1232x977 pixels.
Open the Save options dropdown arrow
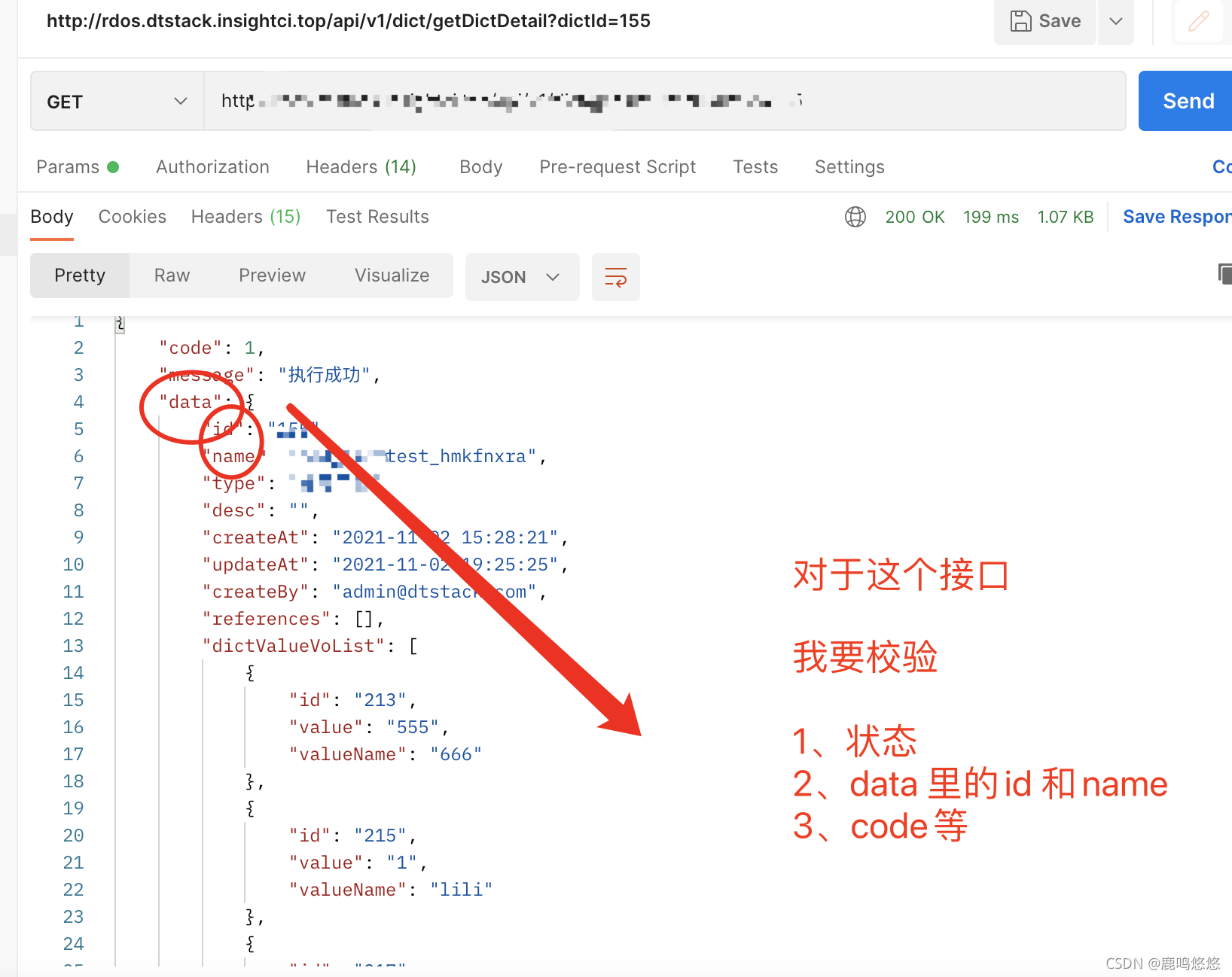coord(1116,22)
